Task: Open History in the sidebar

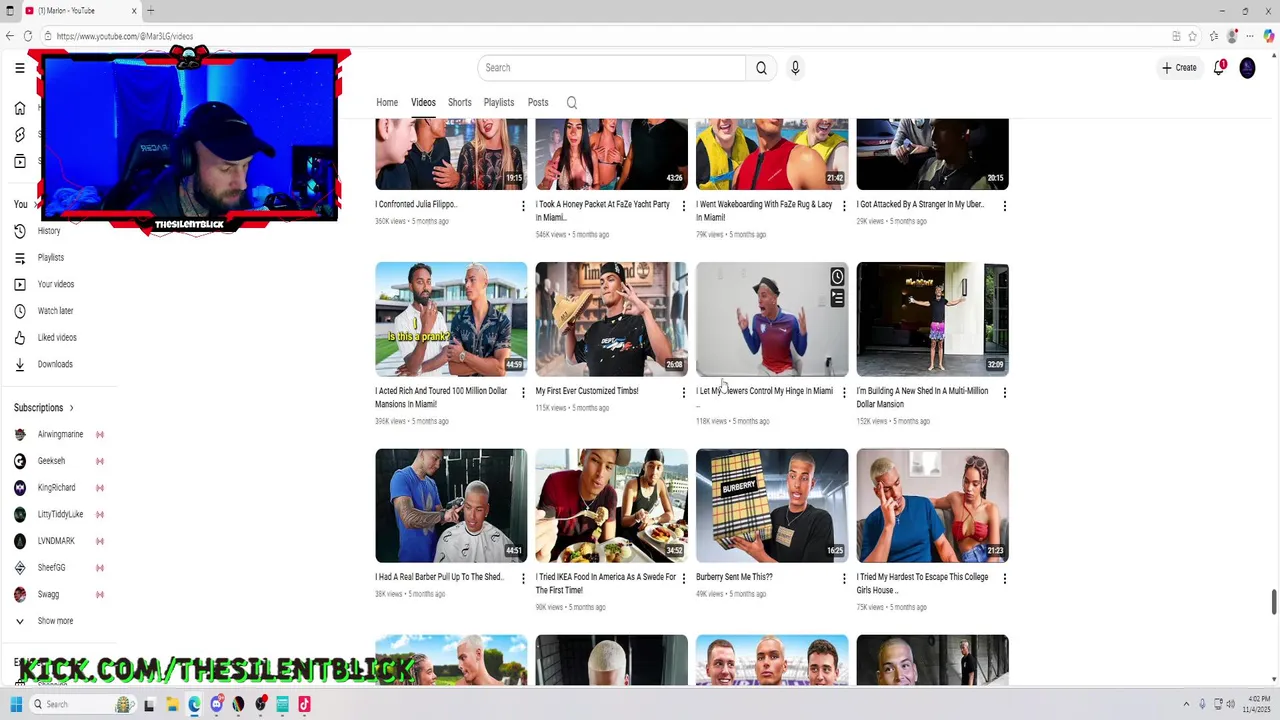Action: (50, 231)
